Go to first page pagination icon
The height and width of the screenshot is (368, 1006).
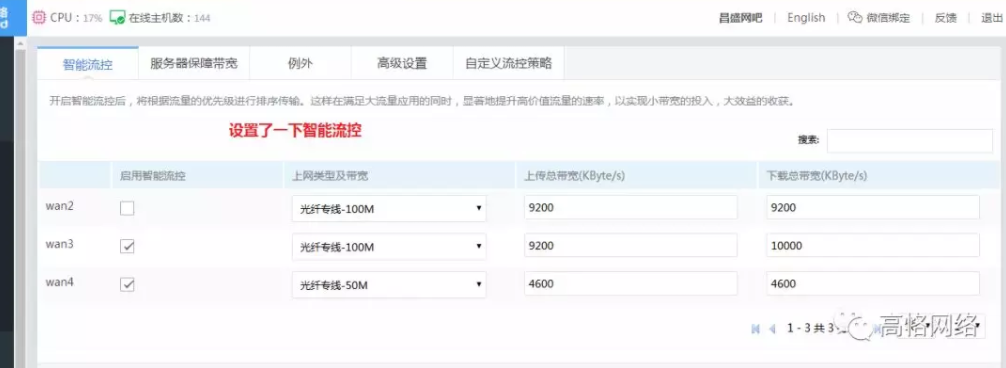755,328
